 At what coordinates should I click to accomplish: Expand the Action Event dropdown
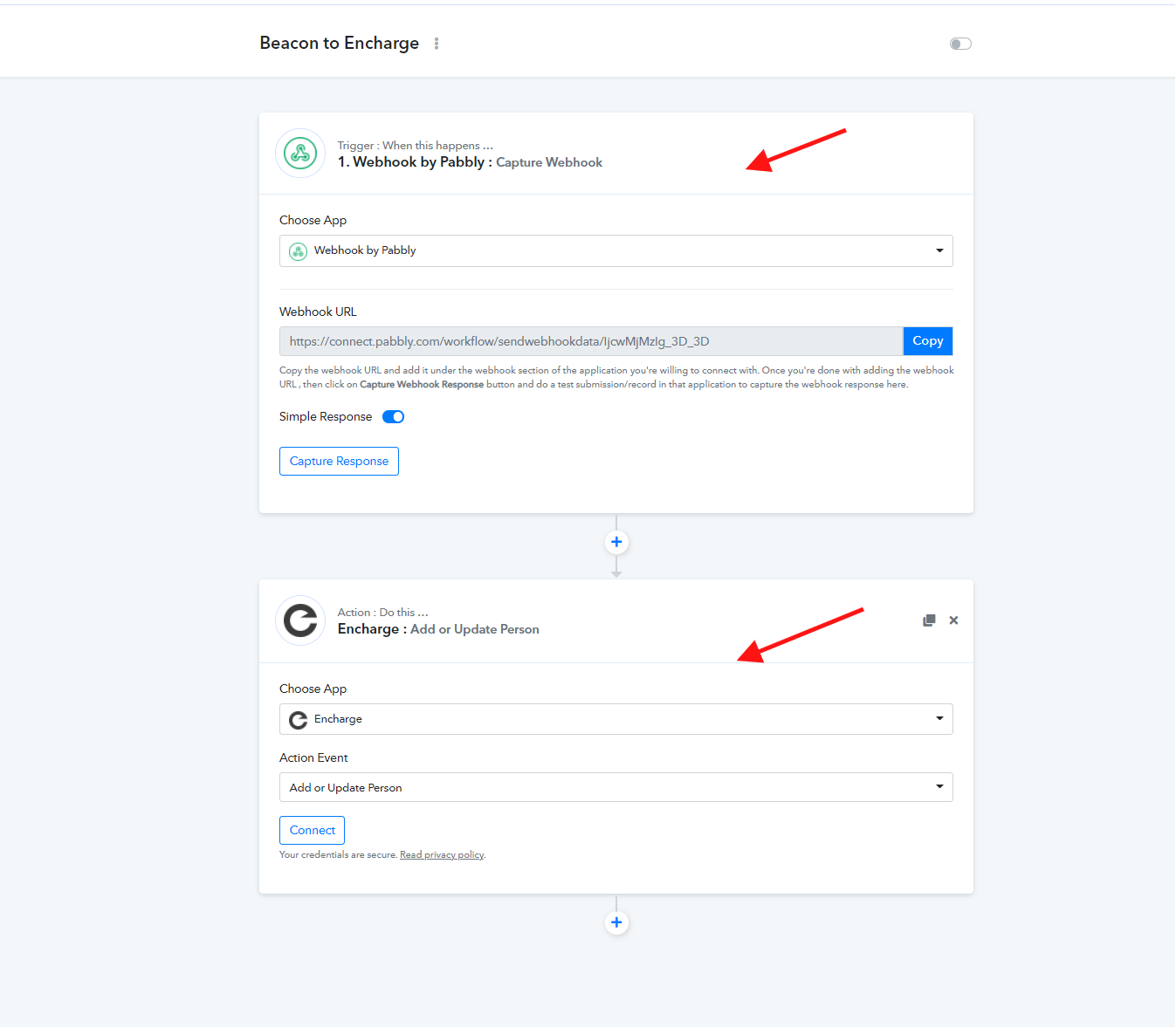point(616,787)
